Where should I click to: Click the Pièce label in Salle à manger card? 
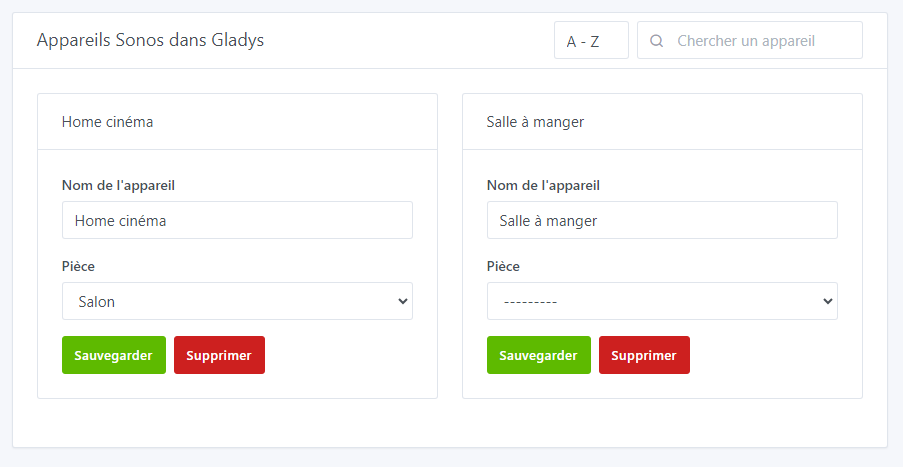click(x=504, y=266)
